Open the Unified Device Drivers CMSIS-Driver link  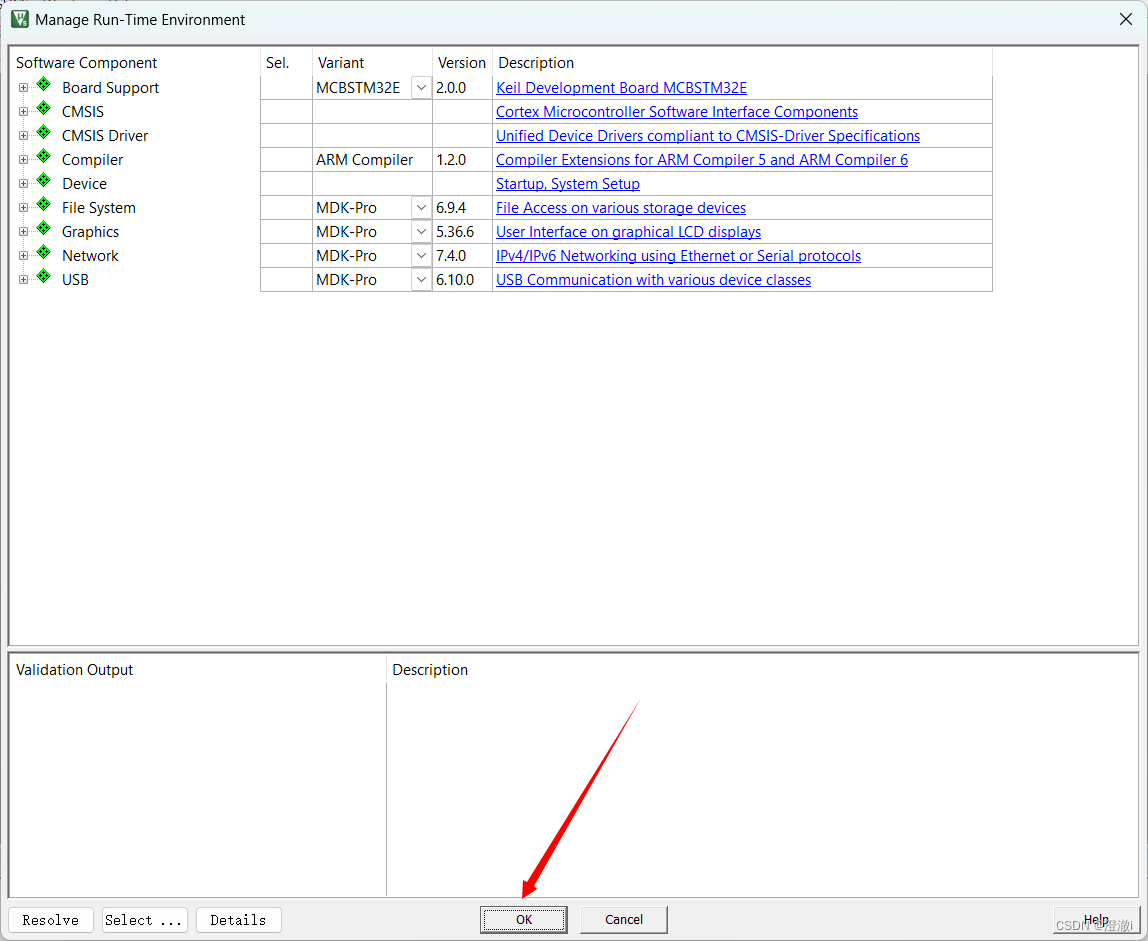708,135
